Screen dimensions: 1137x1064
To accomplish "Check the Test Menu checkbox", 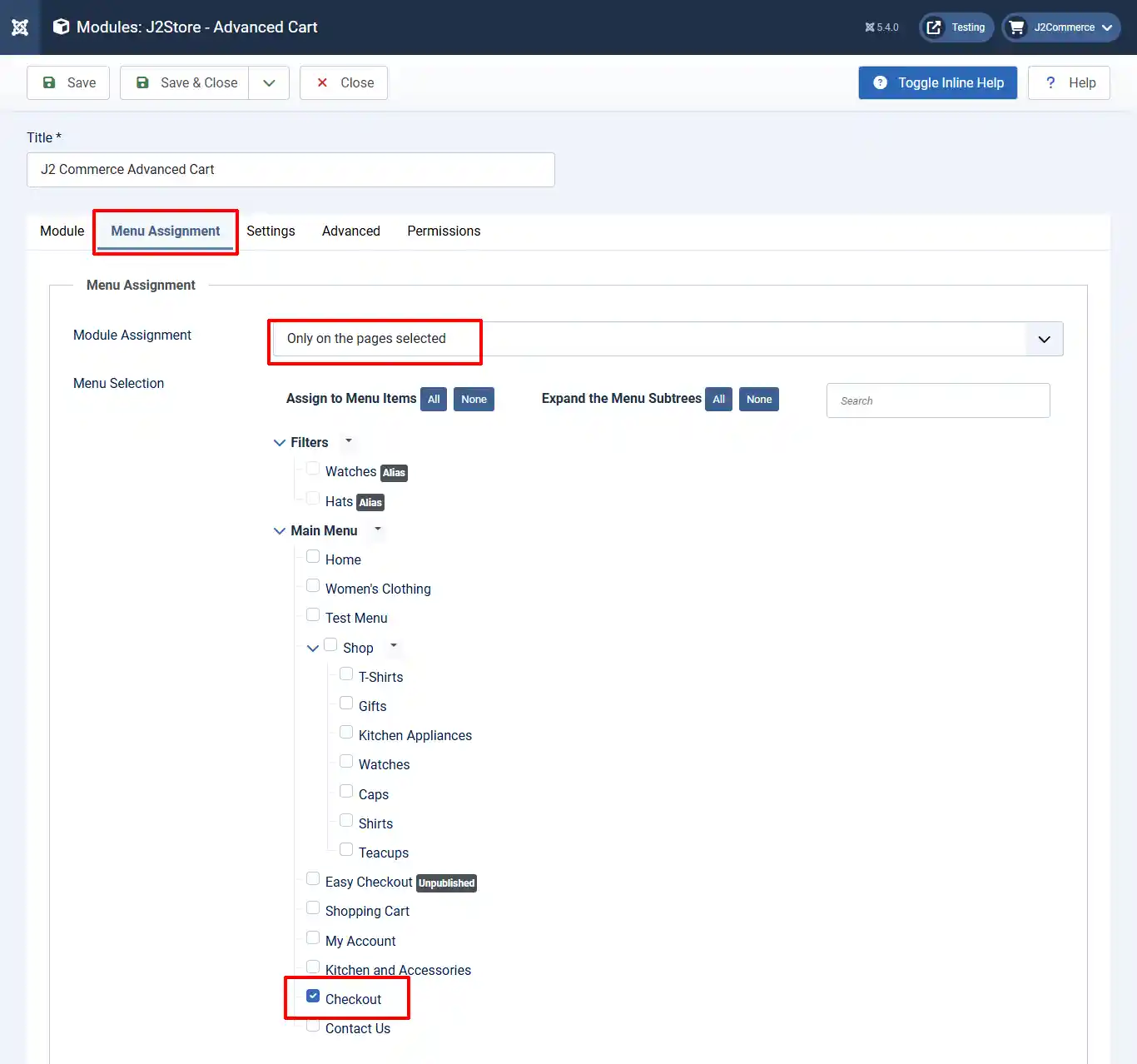I will 313,614.
